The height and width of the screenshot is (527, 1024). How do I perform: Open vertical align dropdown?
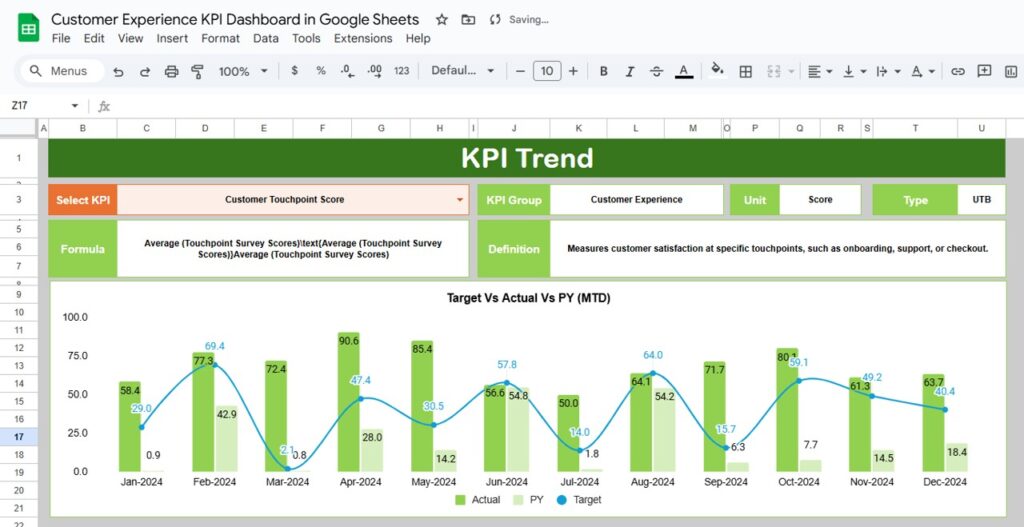pyautogui.click(x=854, y=71)
